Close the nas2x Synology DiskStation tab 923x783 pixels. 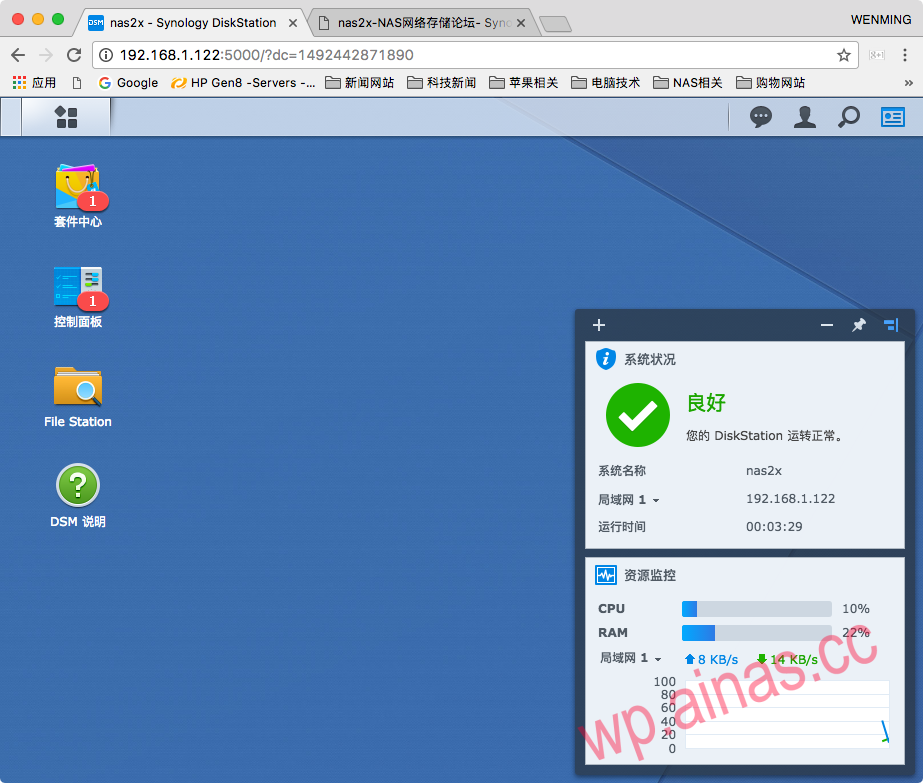tap(293, 23)
